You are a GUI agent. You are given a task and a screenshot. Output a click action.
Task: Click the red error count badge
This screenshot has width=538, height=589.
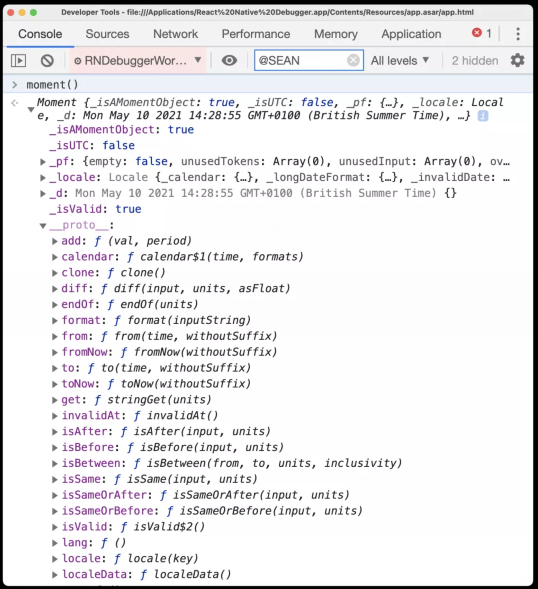482,33
